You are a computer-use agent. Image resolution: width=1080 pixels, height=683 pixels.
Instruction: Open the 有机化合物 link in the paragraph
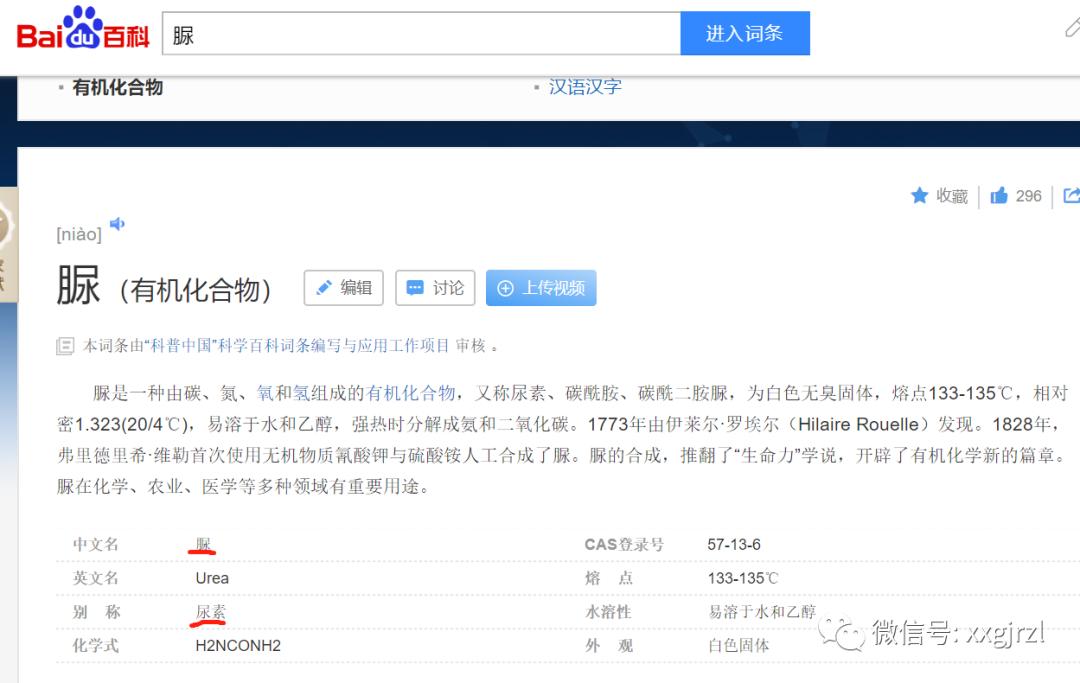[x=410, y=392]
